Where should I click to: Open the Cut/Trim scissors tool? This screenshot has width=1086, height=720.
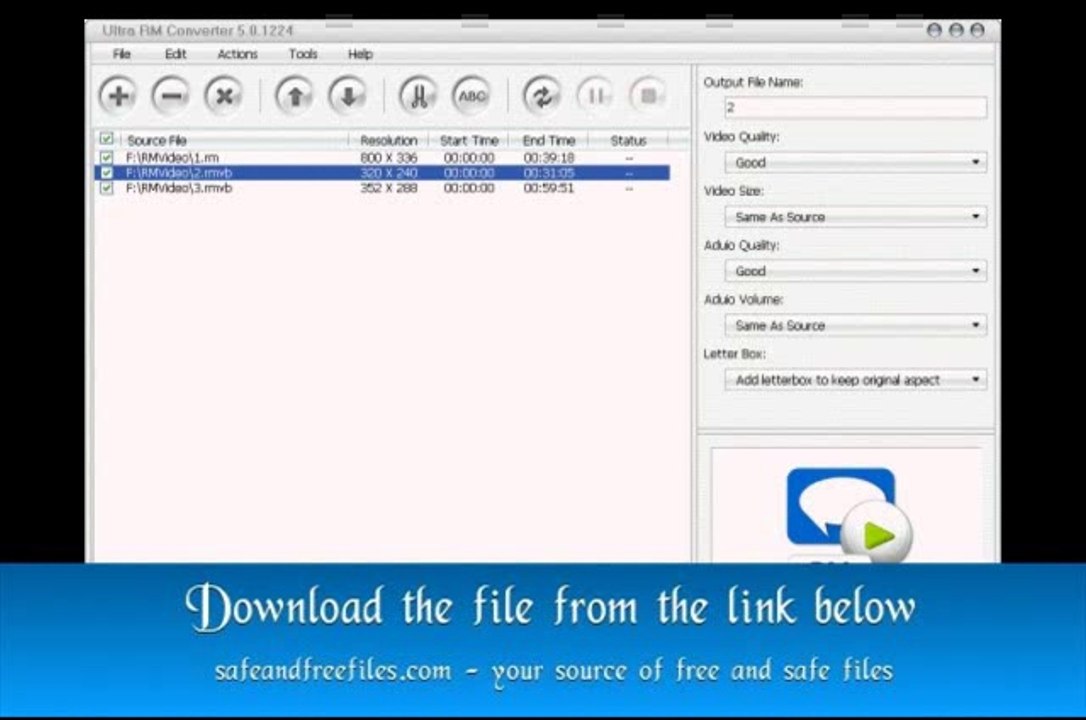[x=418, y=96]
